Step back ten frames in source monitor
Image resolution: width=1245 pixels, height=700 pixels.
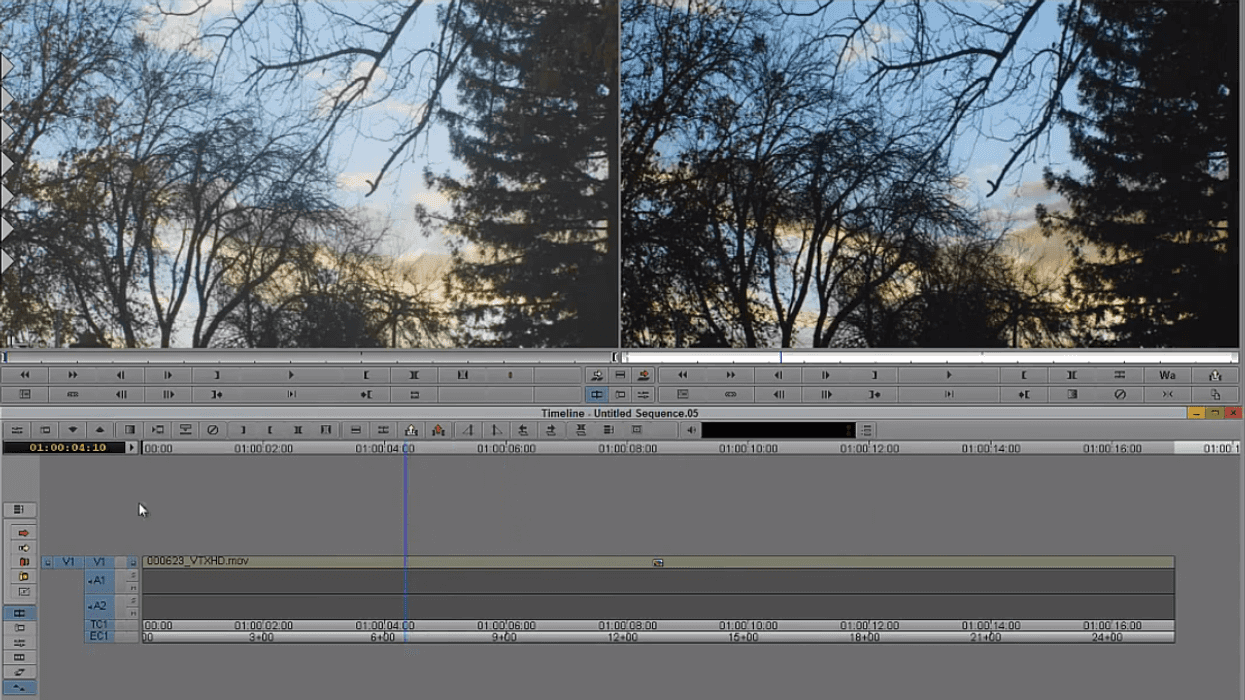click(121, 394)
